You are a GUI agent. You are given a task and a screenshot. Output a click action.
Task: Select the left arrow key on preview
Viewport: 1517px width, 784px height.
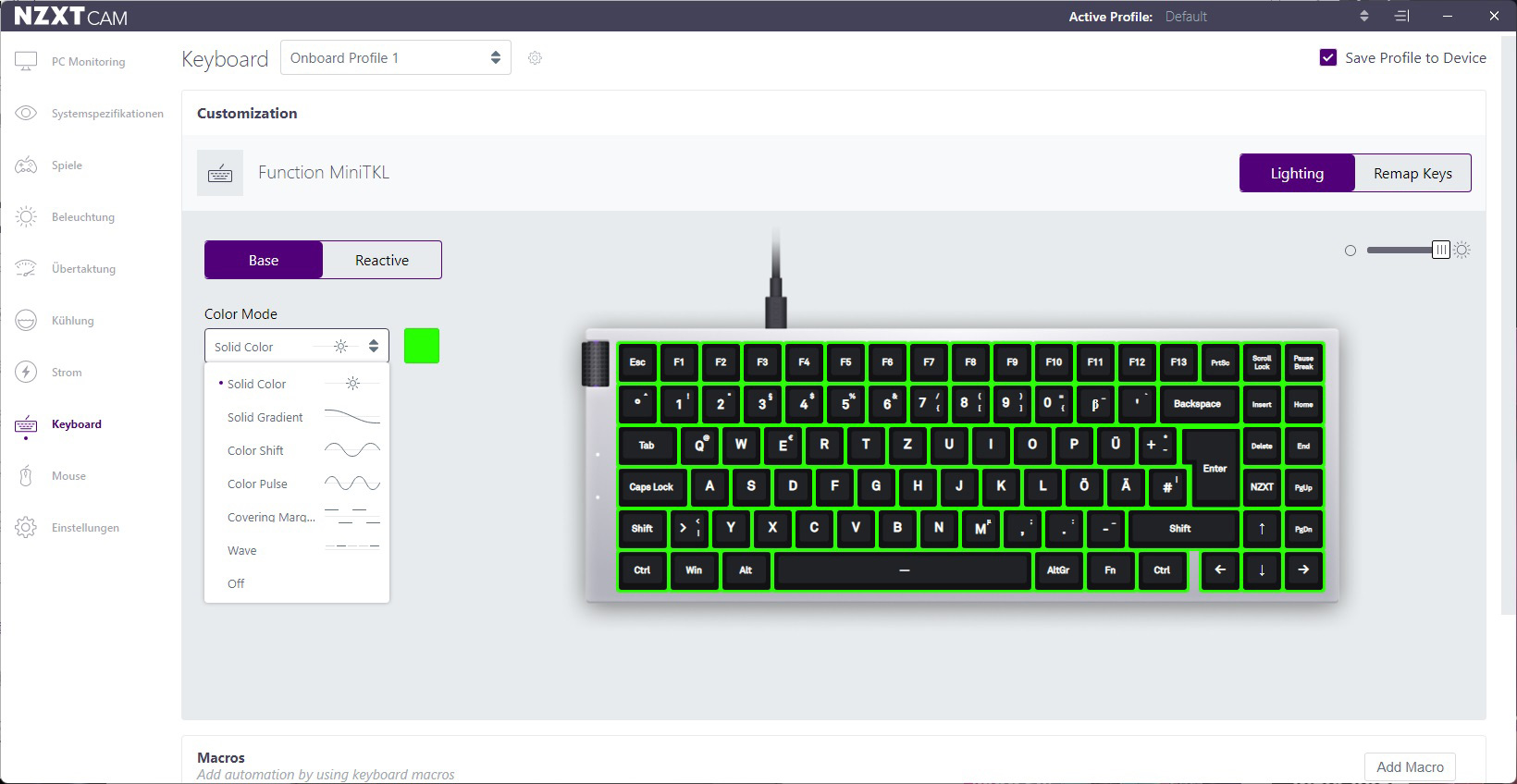pos(1220,570)
